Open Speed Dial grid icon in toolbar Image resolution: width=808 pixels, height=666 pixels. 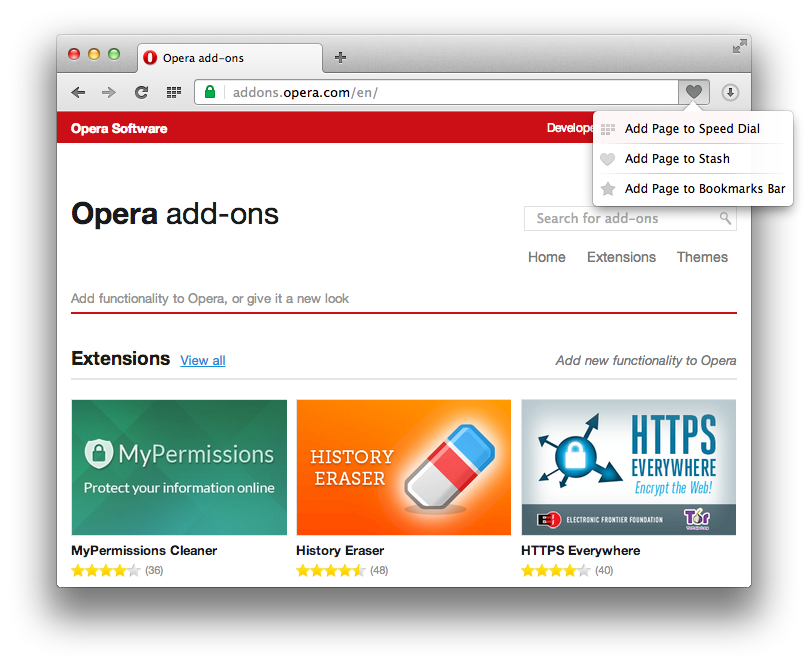(x=173, y=92)
